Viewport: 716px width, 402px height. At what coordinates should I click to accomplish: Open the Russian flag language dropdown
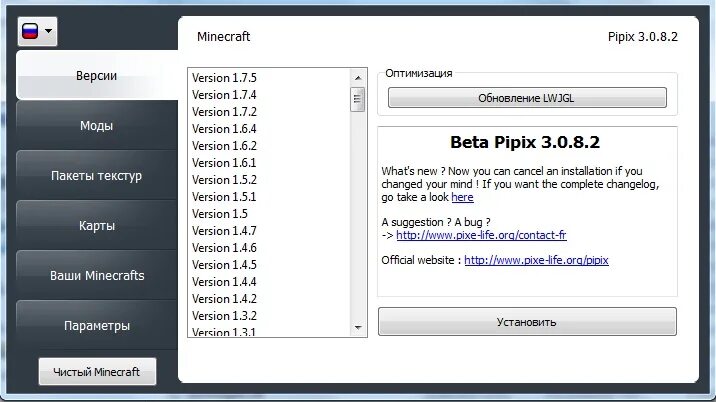coord(37,32)
